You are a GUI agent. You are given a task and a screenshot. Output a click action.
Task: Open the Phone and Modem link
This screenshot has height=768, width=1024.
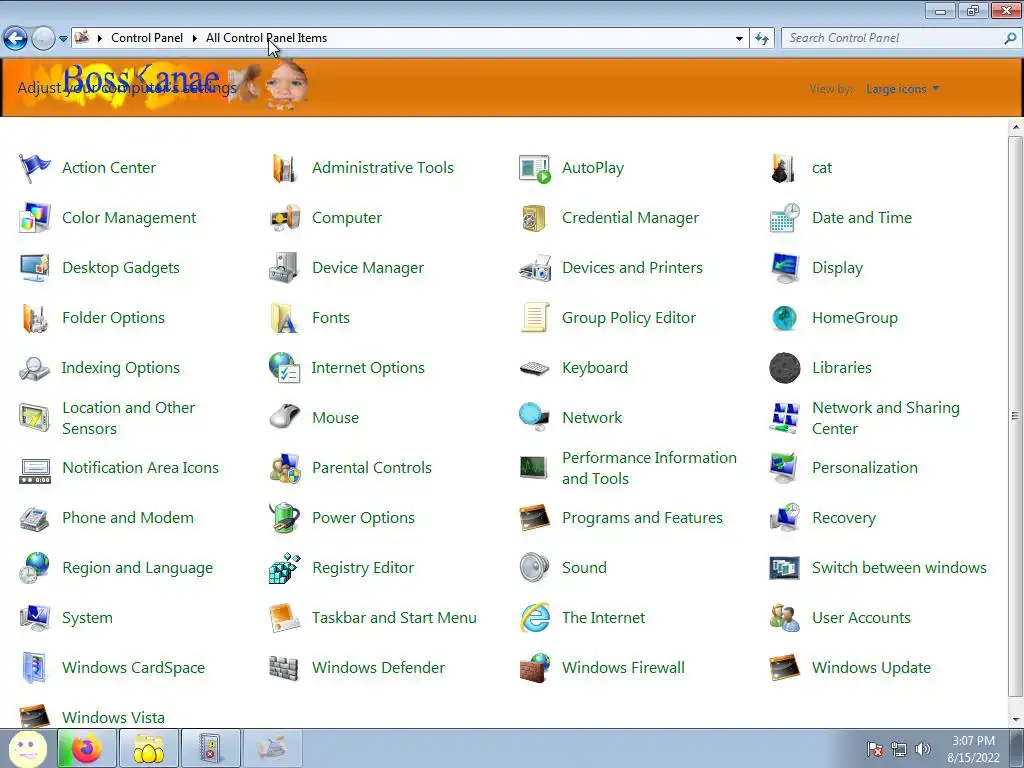pyautogui.click(x=128, y=518)
